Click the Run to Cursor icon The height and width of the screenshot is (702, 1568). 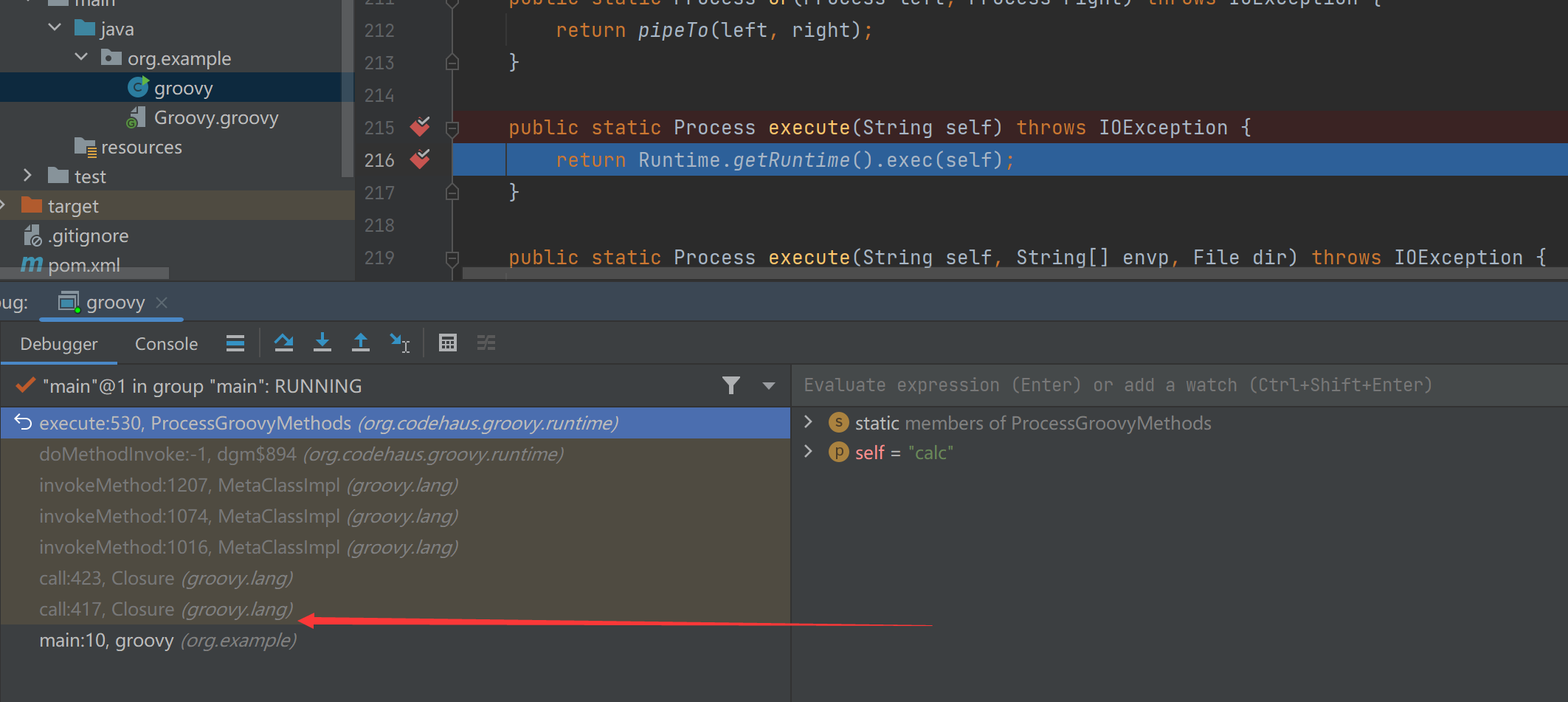point(399,343)
